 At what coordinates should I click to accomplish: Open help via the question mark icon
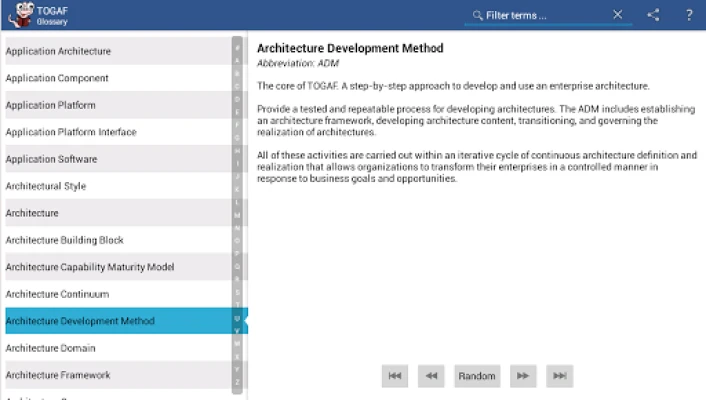pos(689,15)
